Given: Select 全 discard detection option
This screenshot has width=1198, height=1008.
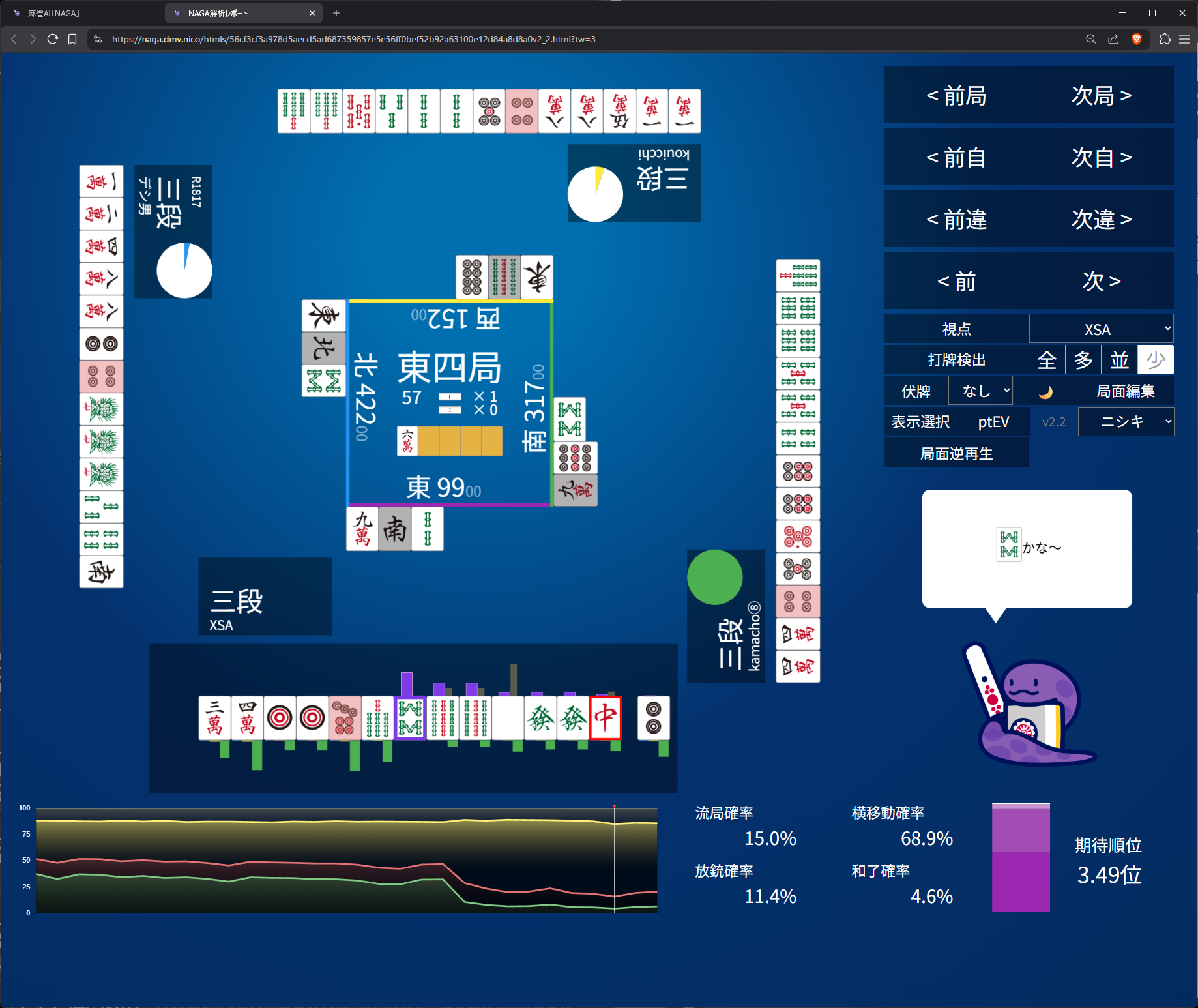Looking at the screenshot, I should 1047,360.
